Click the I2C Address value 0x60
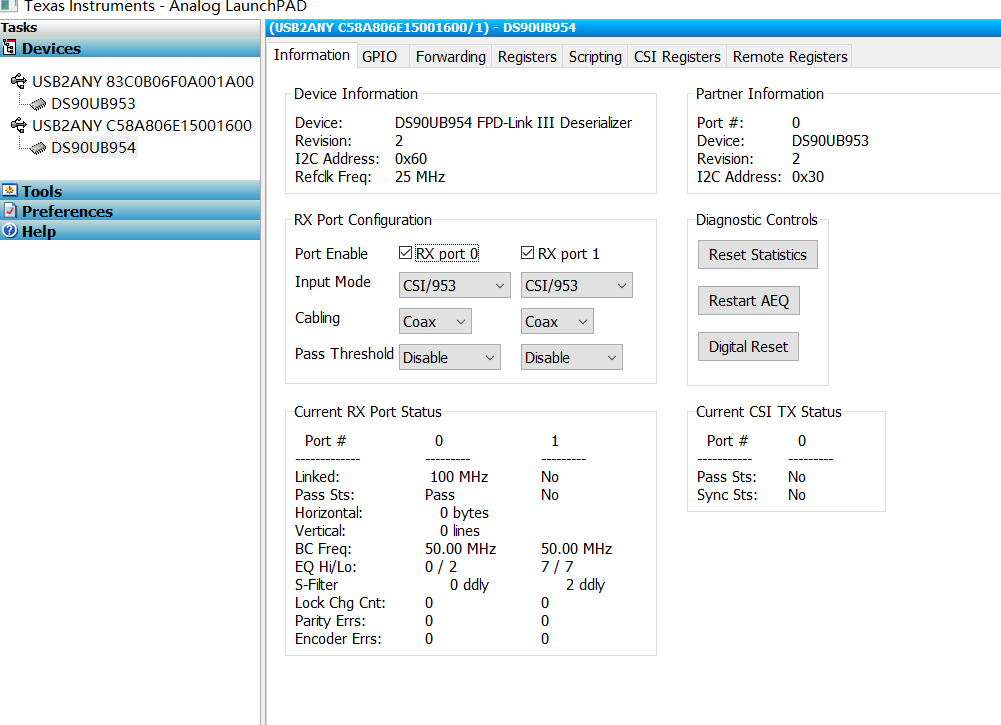 pyautogui.click(x=411, y=159)
